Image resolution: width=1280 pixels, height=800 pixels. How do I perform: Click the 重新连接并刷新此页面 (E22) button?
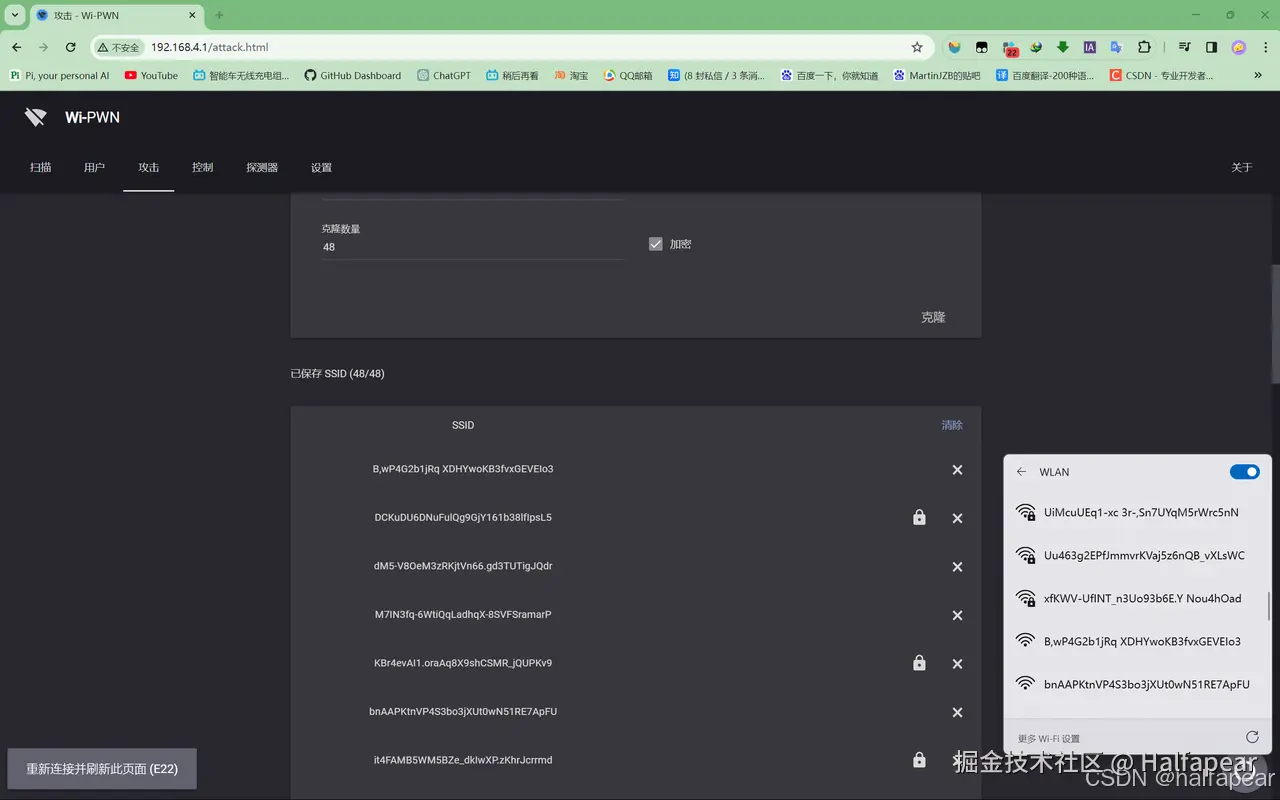point(102,769)
